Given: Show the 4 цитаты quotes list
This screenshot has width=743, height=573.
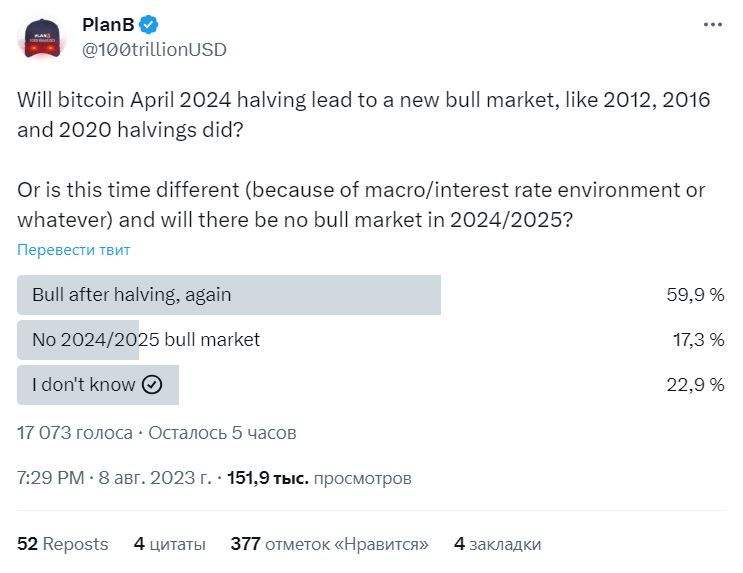Looking at the screenshot, I should (x=169, y=544).
